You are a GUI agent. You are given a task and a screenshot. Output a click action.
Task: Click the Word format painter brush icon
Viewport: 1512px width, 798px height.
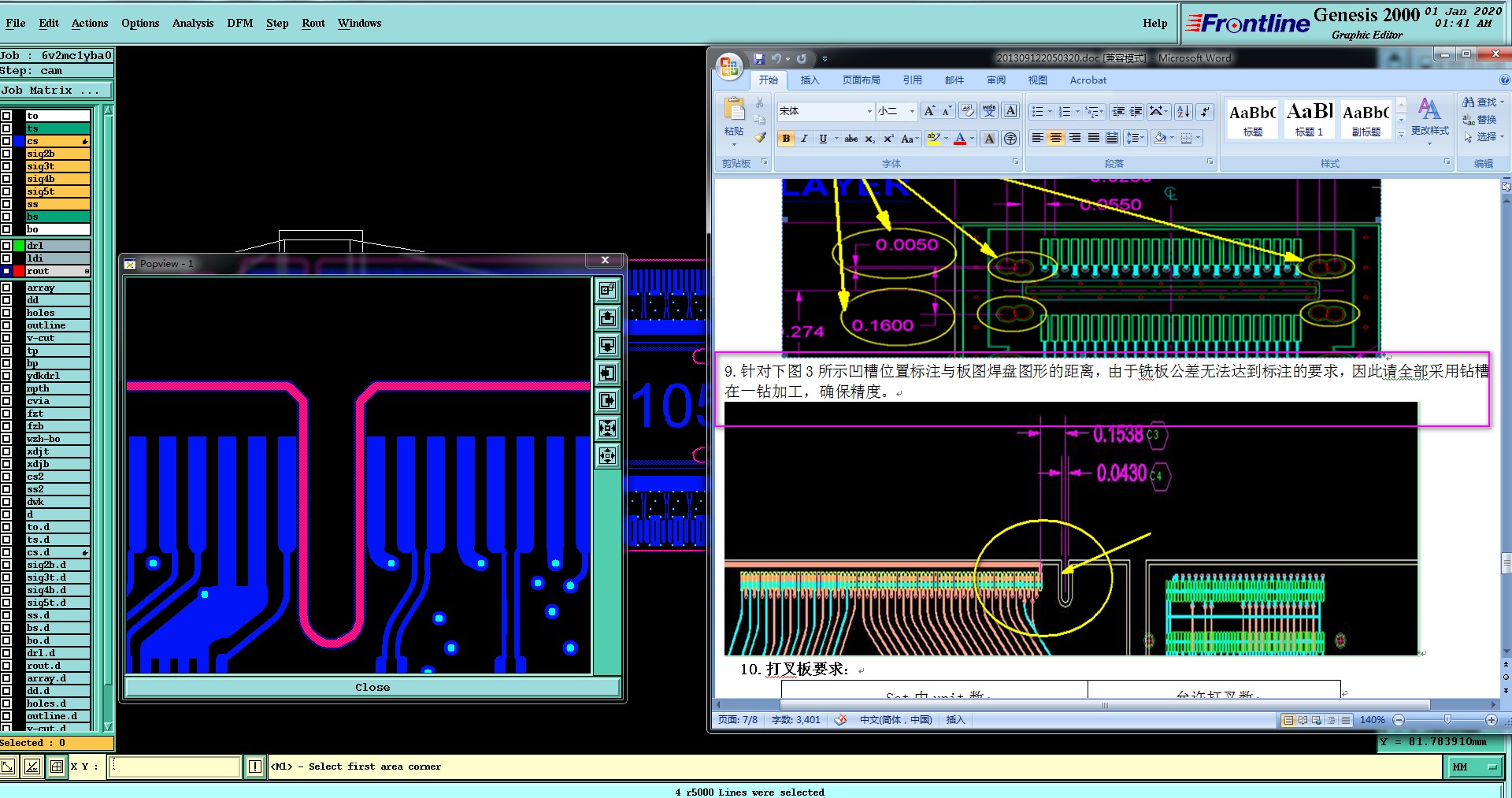(x=760, y=138)
